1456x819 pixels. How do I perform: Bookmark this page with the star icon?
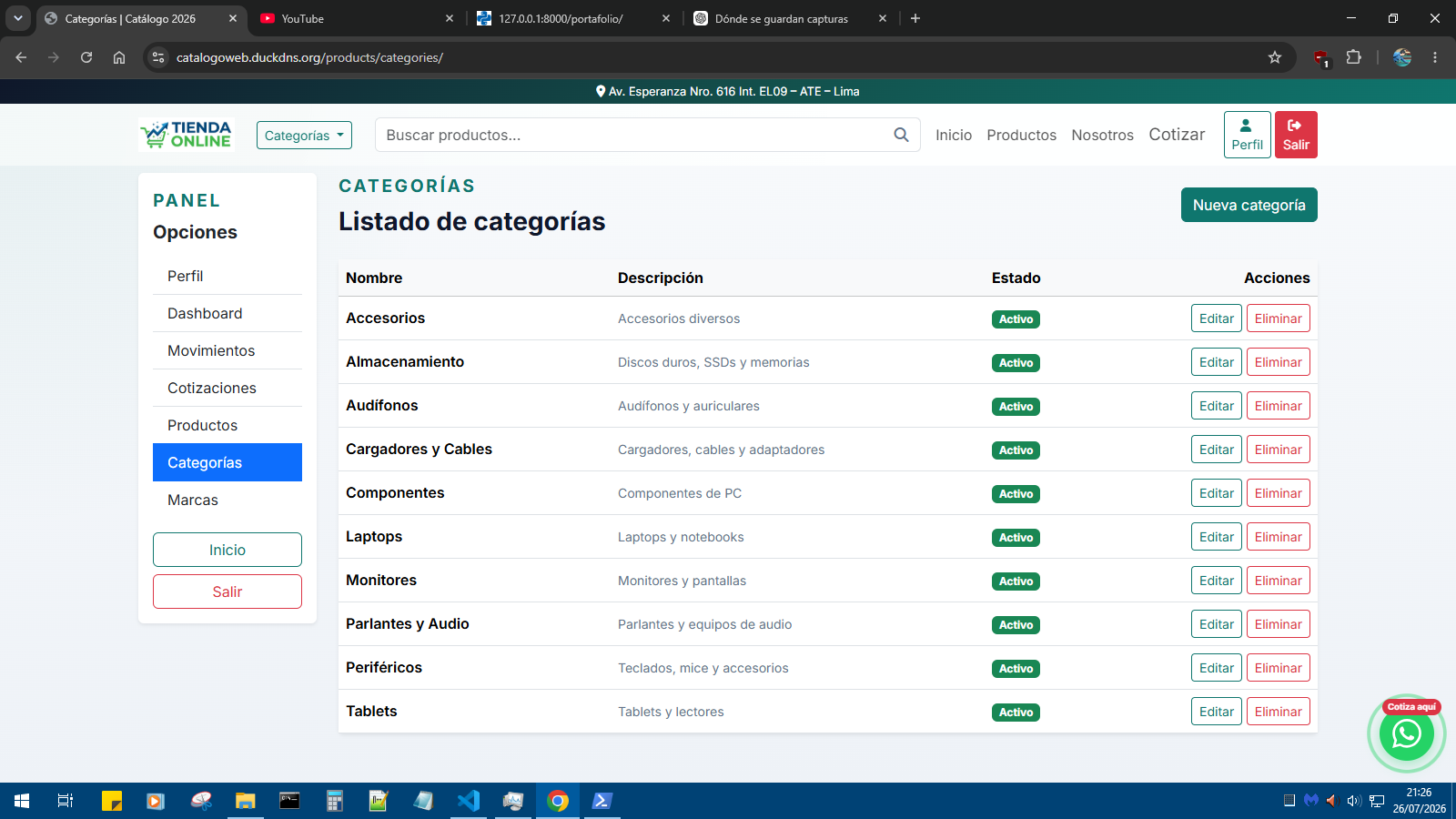pyautogui.click(x=1275, y=57)
